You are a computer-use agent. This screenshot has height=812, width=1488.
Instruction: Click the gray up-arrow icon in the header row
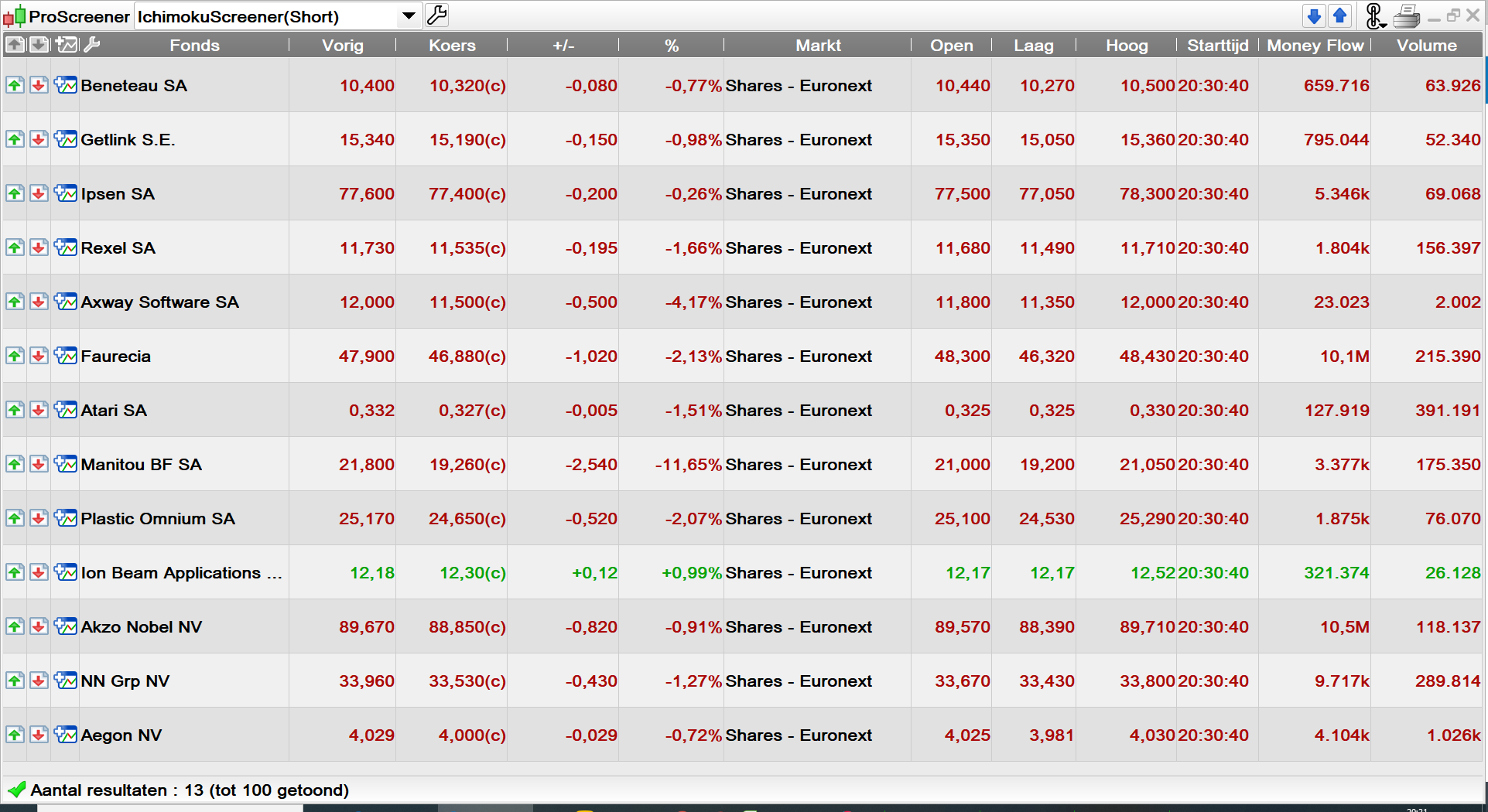click(x=15, y=45)
